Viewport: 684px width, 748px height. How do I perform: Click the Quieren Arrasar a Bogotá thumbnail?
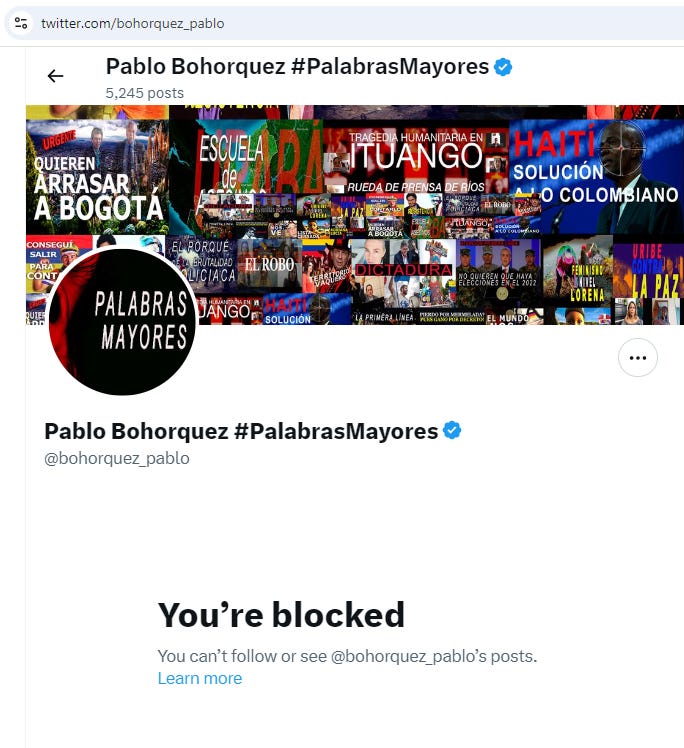pyautogui.click(x=97, y=177)
